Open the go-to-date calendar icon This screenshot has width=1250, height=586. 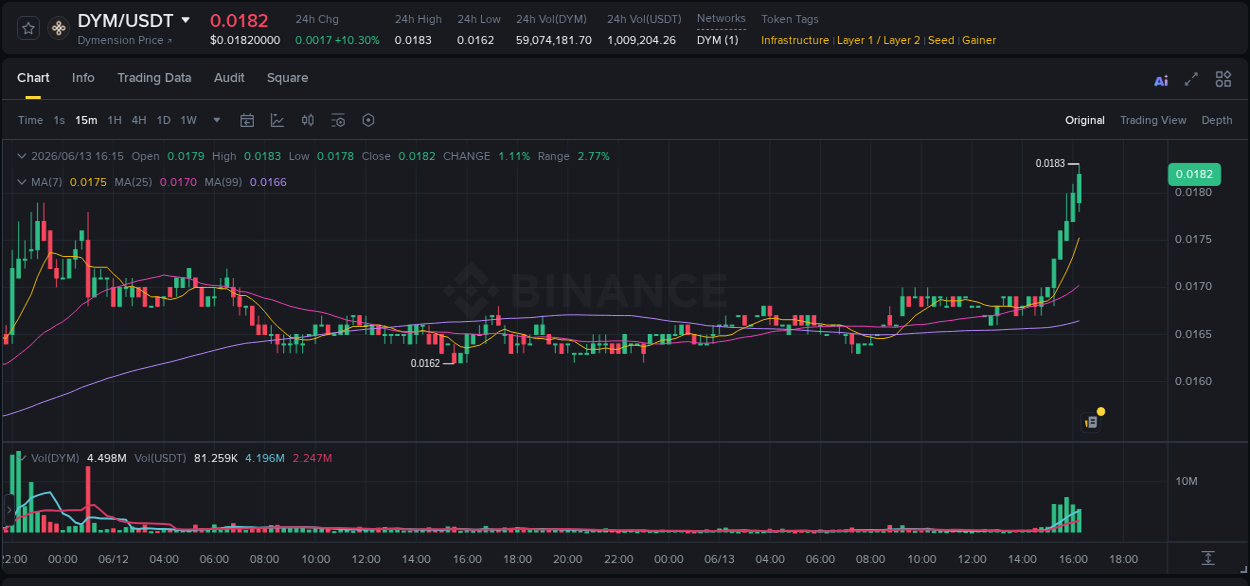coord(247,120)
